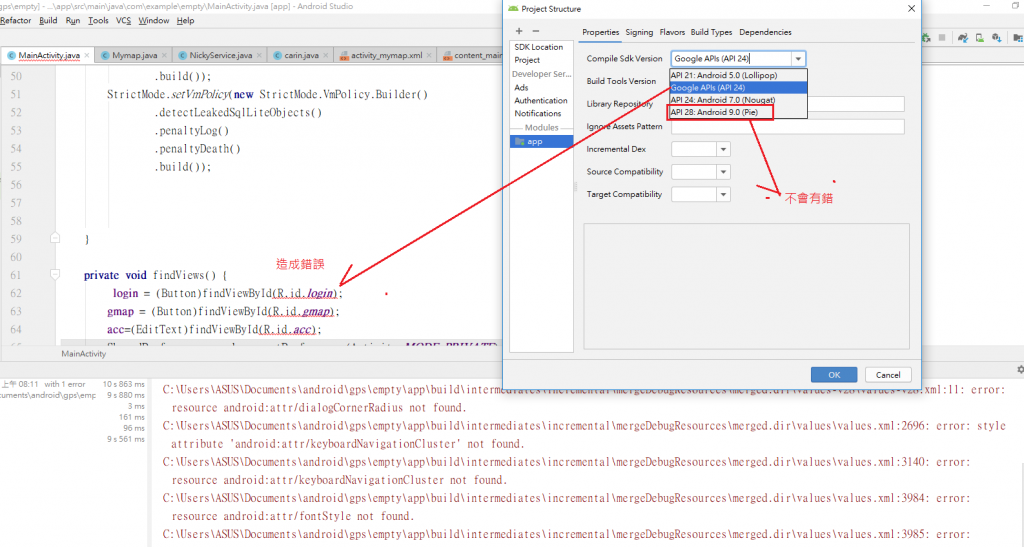Switch to the Flavors tab
Viewport: 1024px width, 547px height.
(x=672, y=32)
